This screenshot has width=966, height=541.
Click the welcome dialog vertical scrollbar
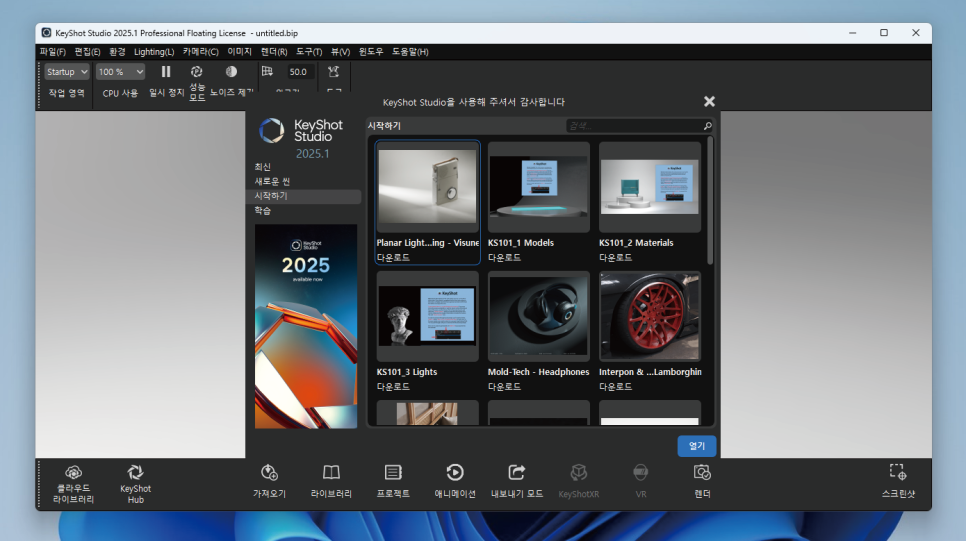coord(710,201)
